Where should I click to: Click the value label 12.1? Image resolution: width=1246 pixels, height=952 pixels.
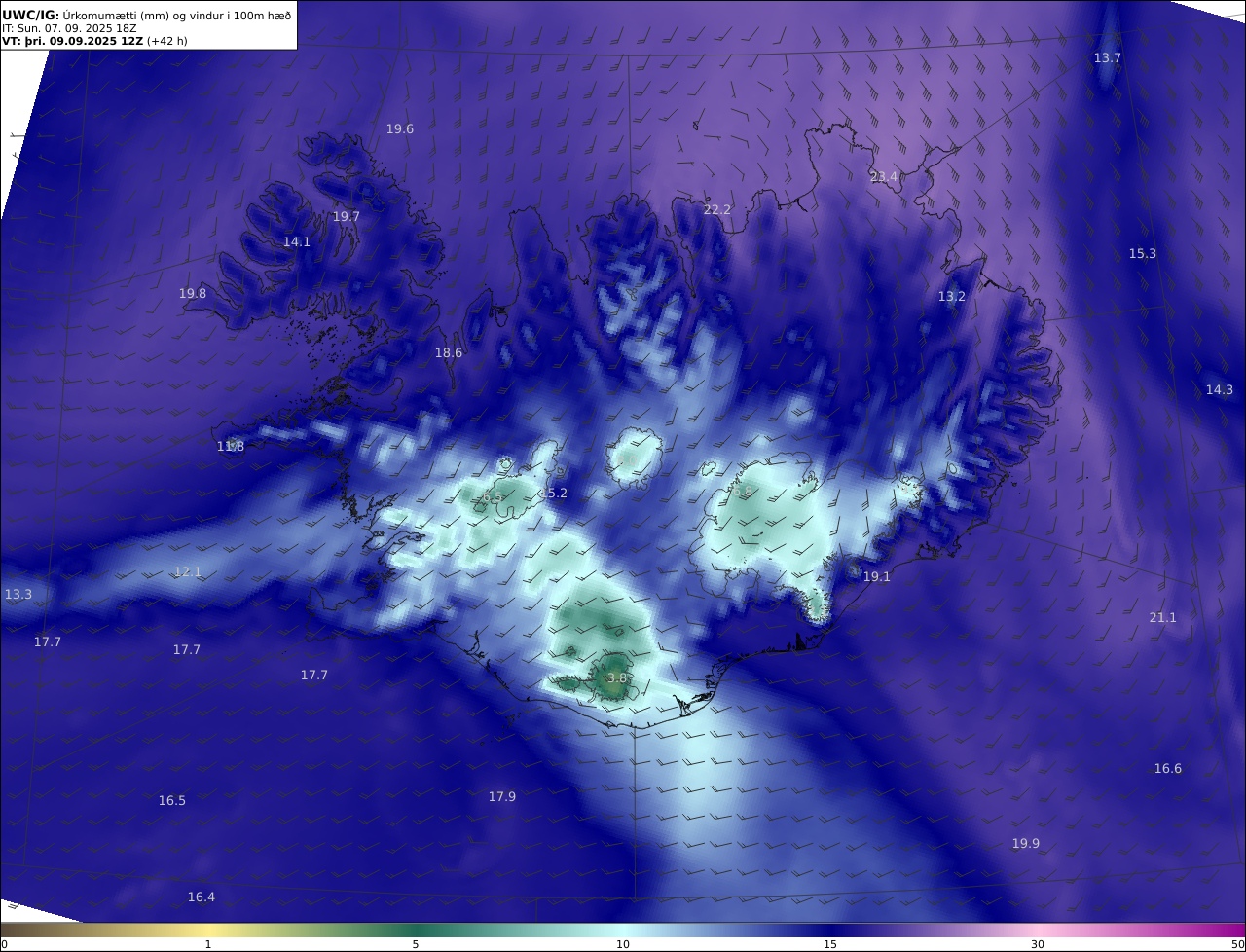pyautogui.click(x=188, y=572)
